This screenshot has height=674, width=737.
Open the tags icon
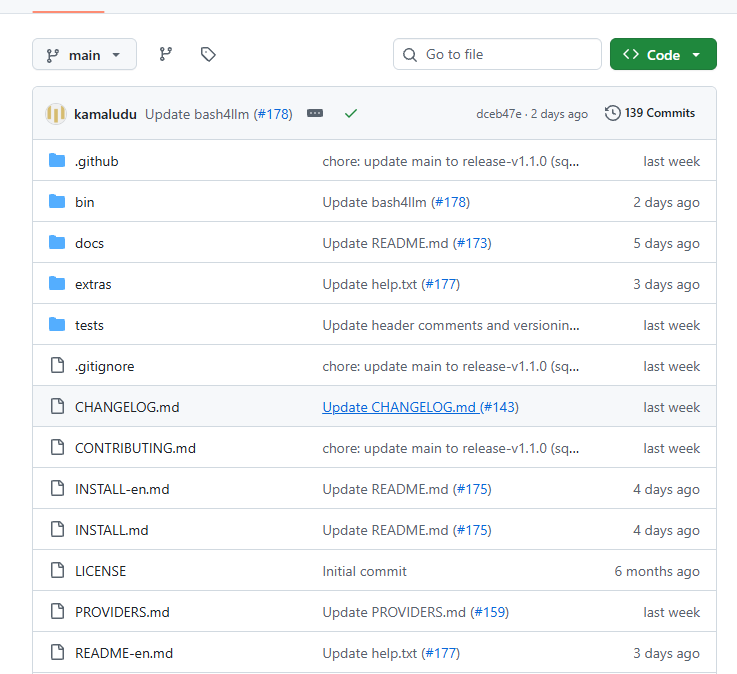point(208,55)
